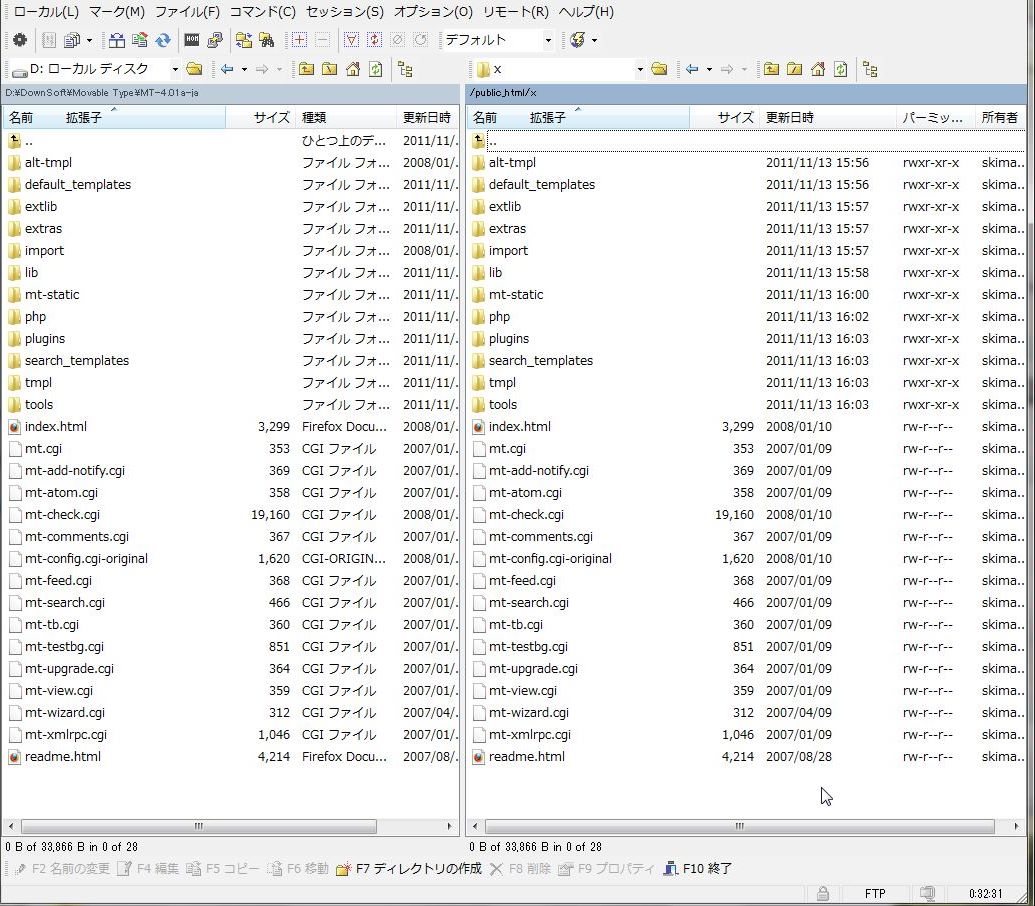Image resolution: width=1035 pixels, height=906 pixels.
Task: Click local path D:¥DownSoft¥Movable Type¥MT-4.01a-ja
Action: (x=102, y=93)
